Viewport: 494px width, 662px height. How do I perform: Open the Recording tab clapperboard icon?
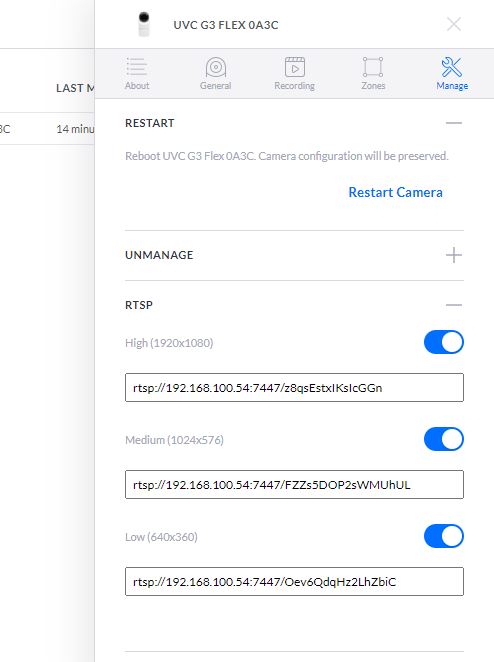tap(295, 67)
